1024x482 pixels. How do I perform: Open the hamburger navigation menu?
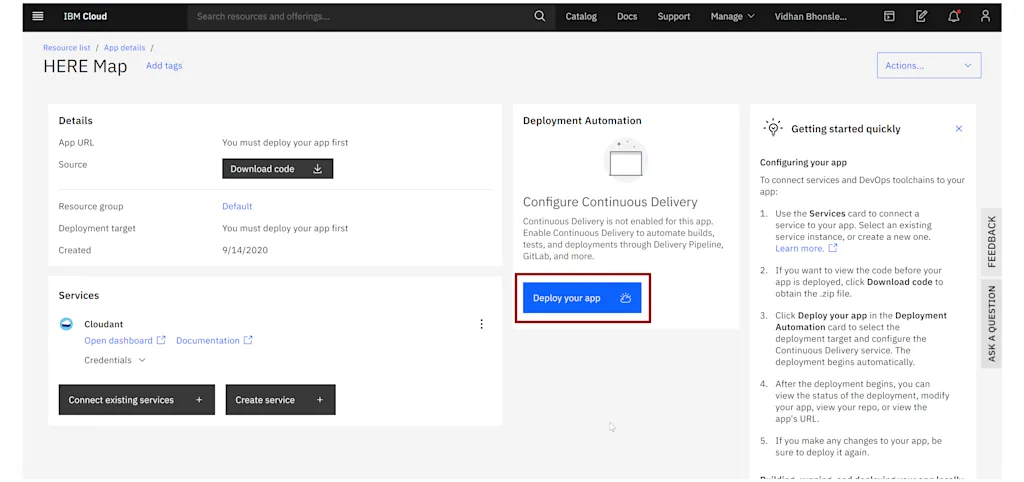coord(38,16)
